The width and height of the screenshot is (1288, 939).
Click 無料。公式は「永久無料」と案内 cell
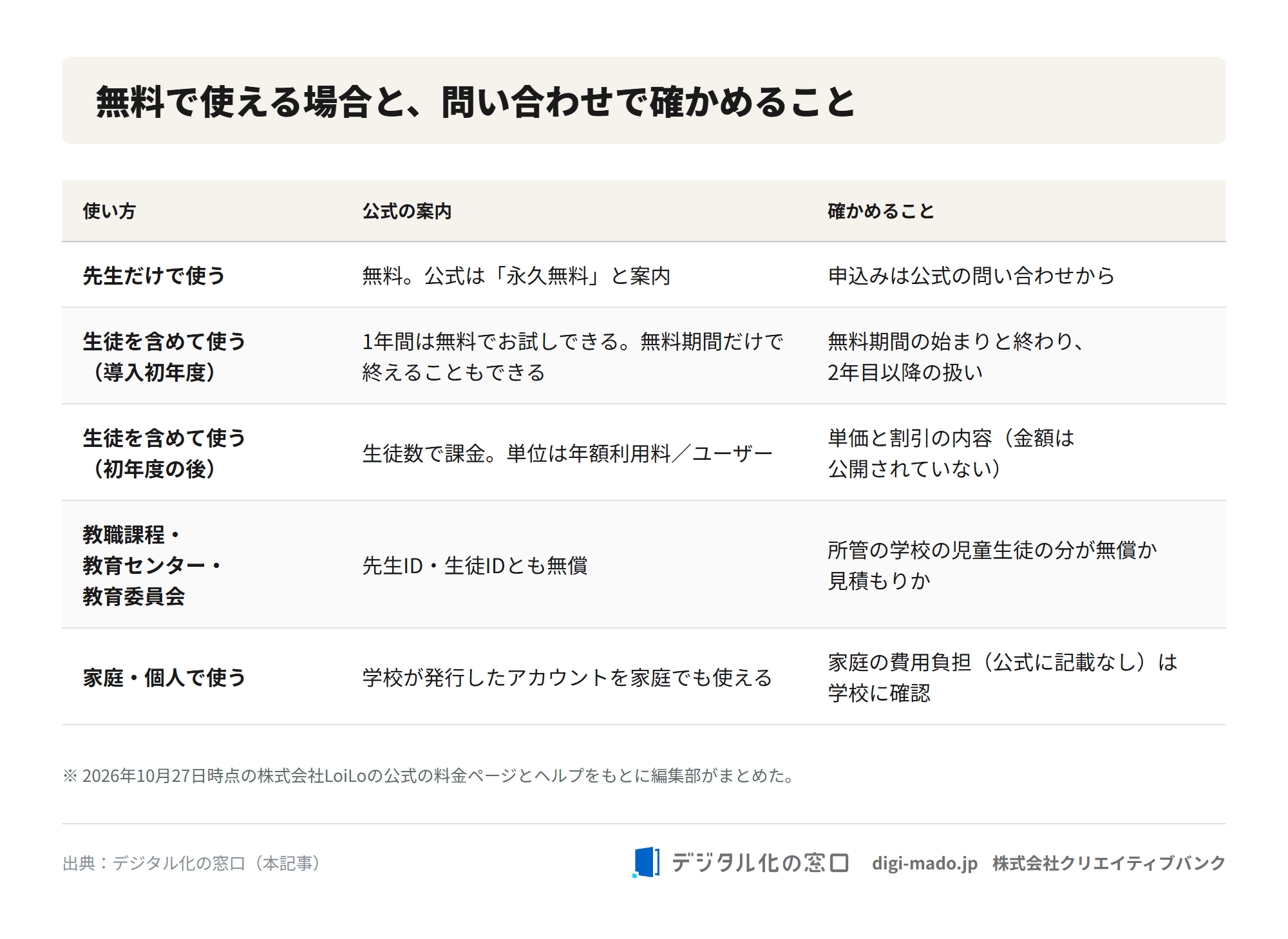[516, 276]
